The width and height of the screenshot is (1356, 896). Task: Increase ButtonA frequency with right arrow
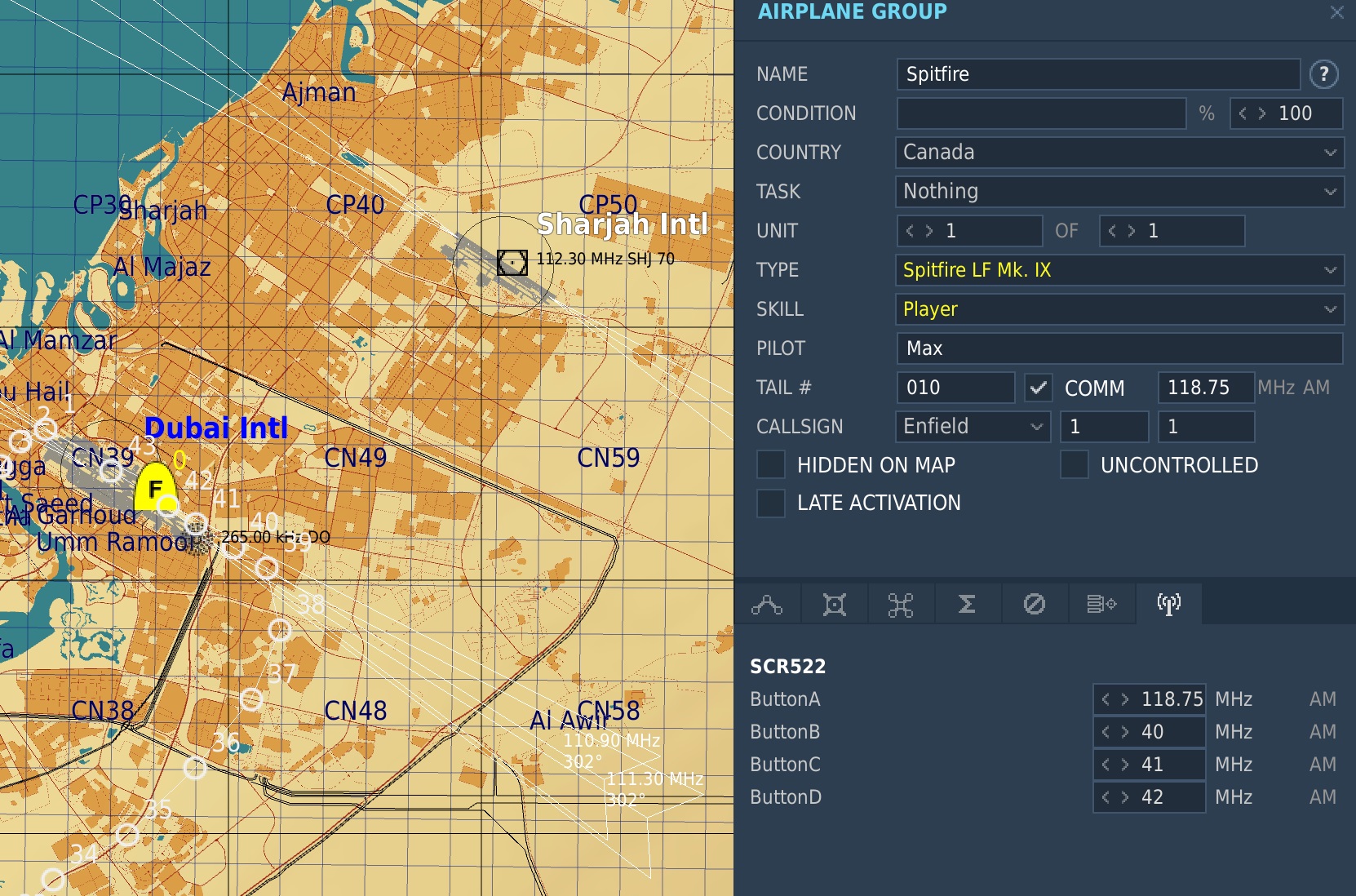(1125, 699)
